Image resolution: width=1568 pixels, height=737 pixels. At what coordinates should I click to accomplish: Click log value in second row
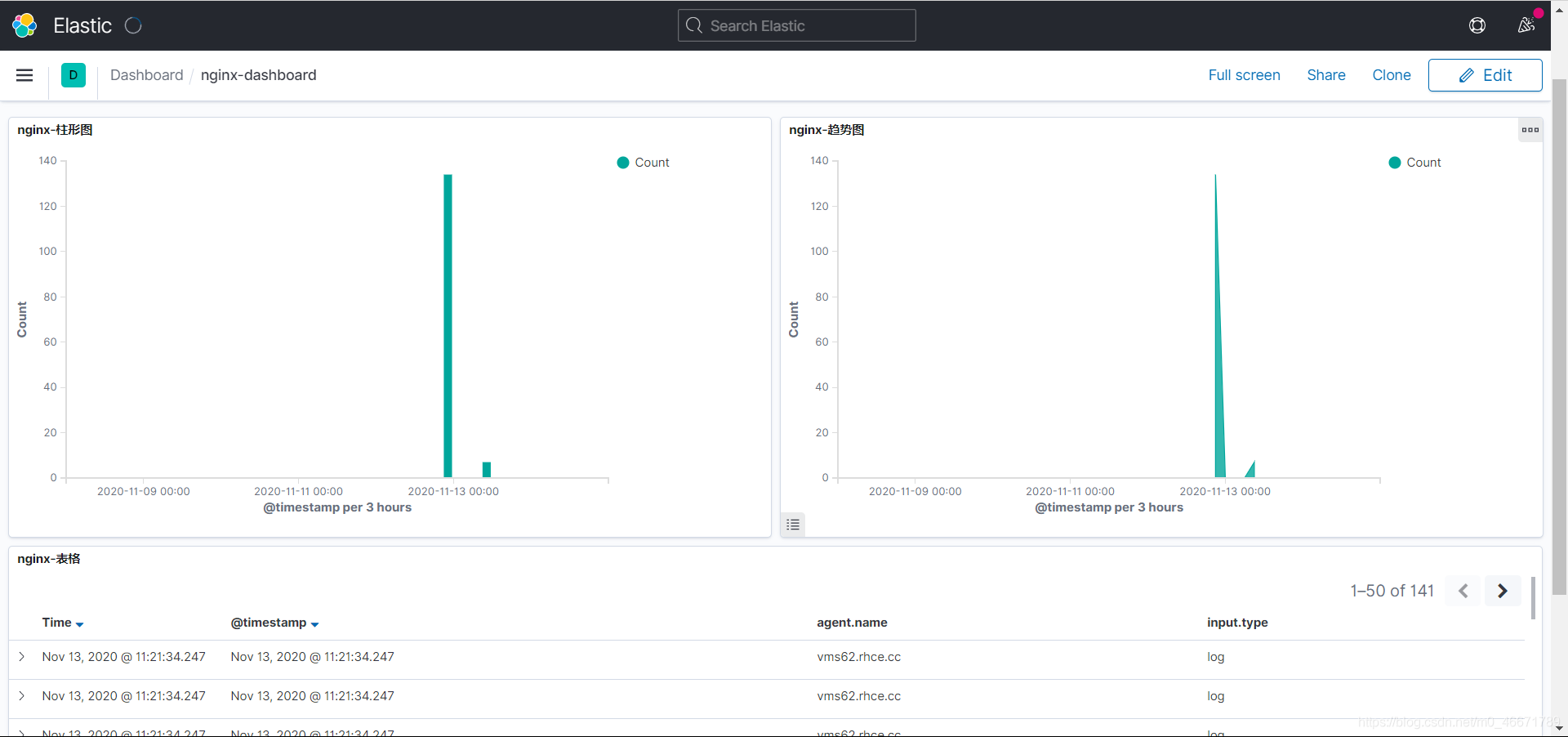[1215, 696]
